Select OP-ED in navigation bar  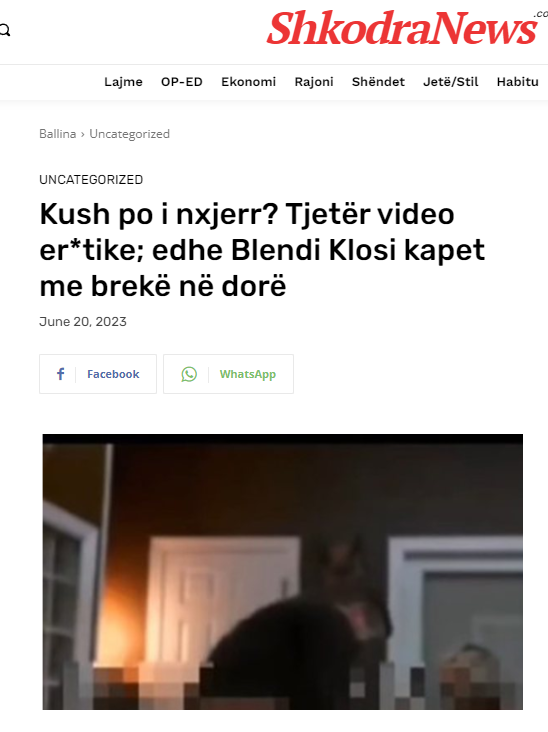tap(182, 82)
